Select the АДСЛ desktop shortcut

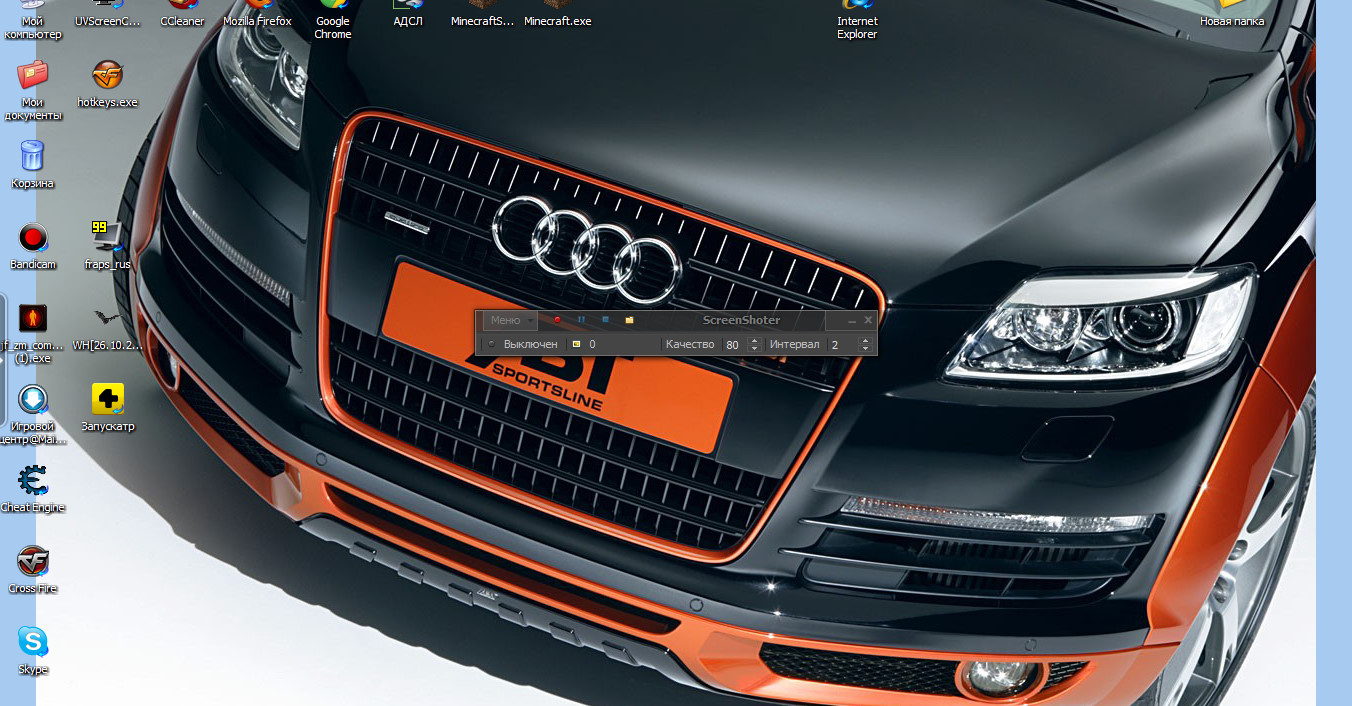pyautogui.click(x=407, y=14)
